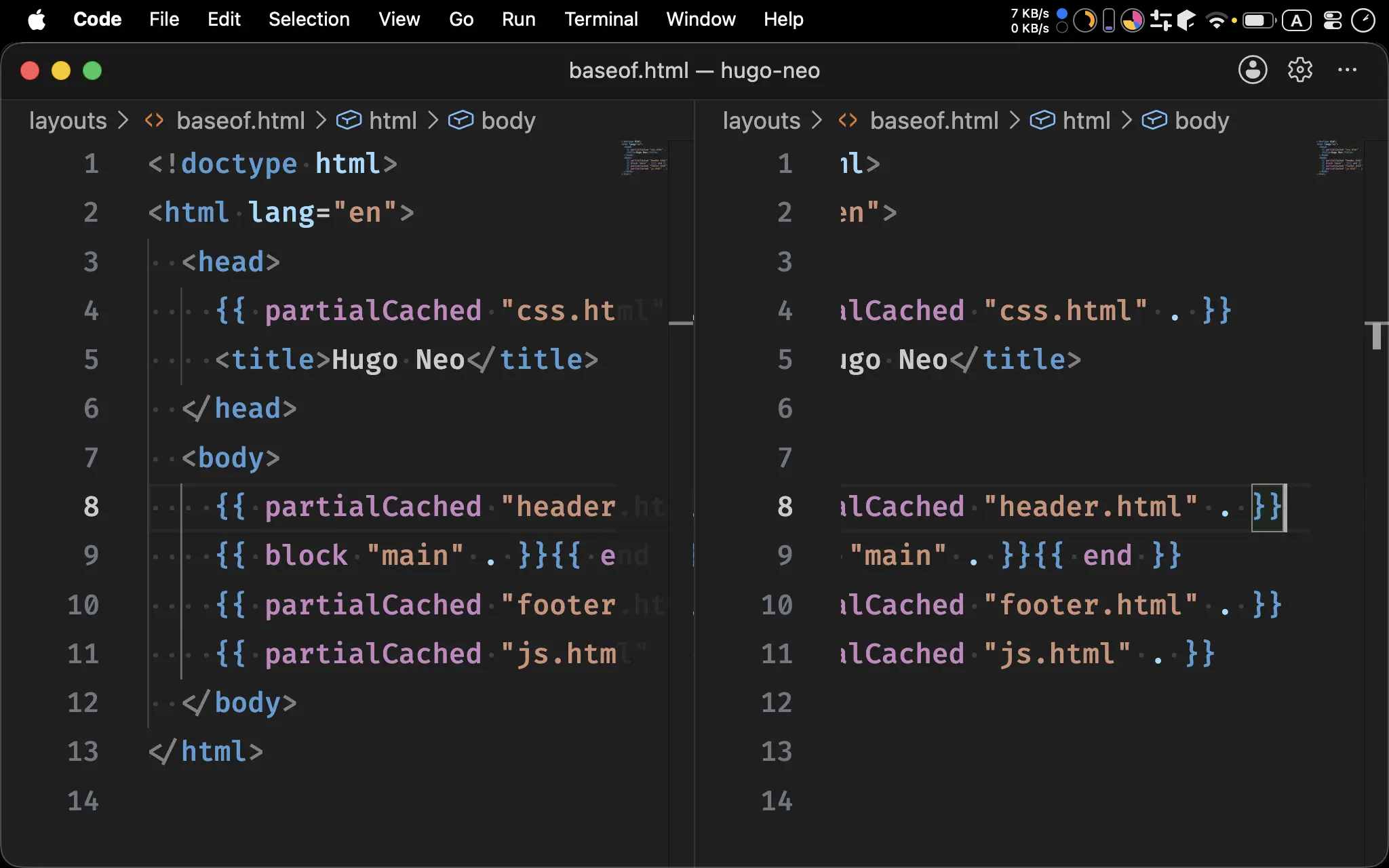Open macOS Control Center
Image resolution: width=1389 pixels, height=868 pixels.
[x=1333, y=20]
